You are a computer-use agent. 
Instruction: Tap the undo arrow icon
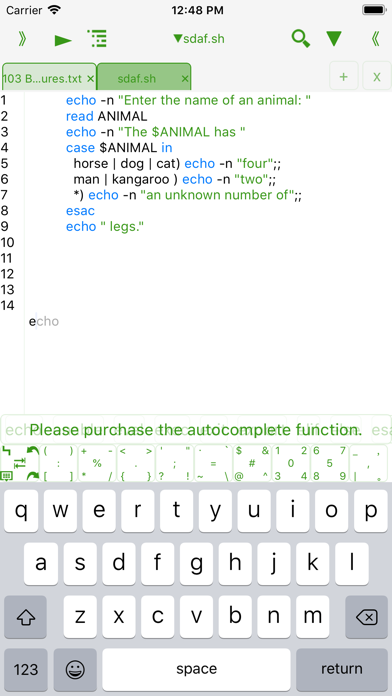coord(32,451)
